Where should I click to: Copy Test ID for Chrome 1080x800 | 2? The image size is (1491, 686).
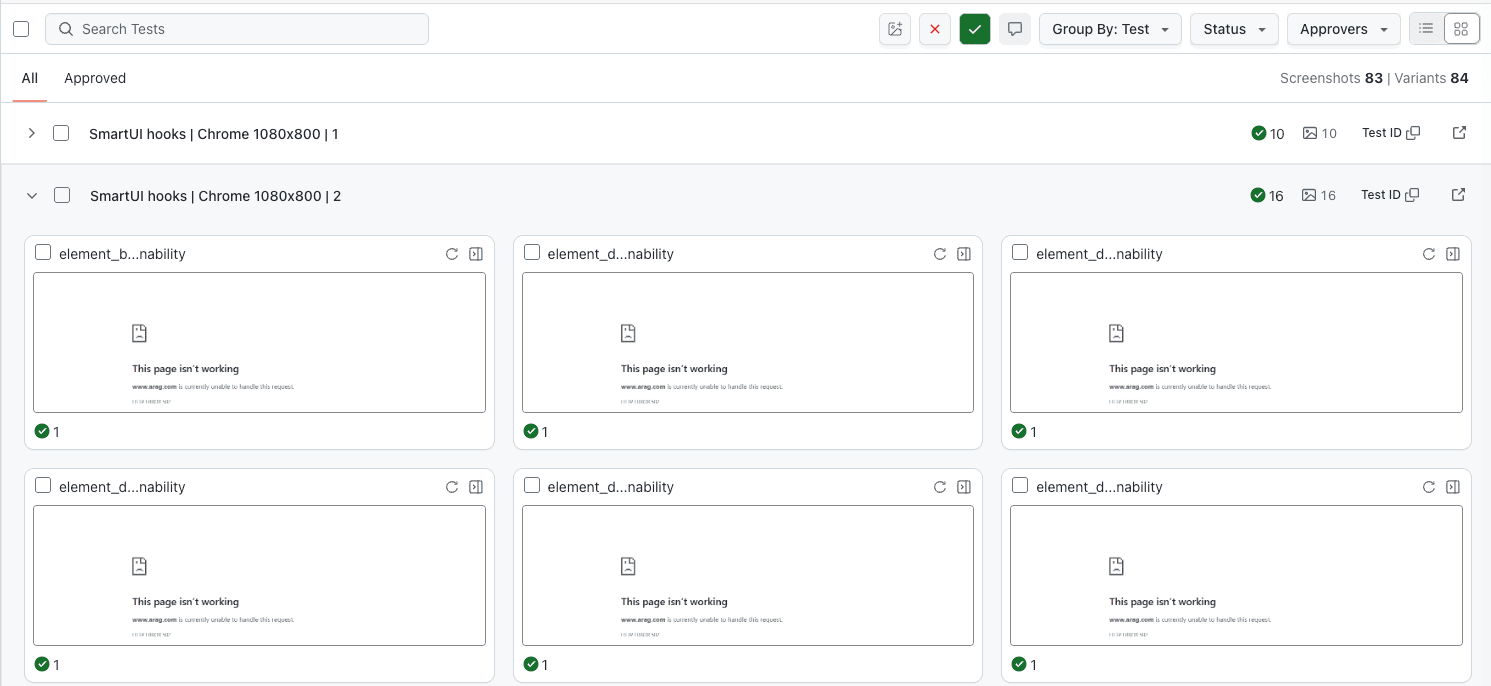tap(1412, 195)
